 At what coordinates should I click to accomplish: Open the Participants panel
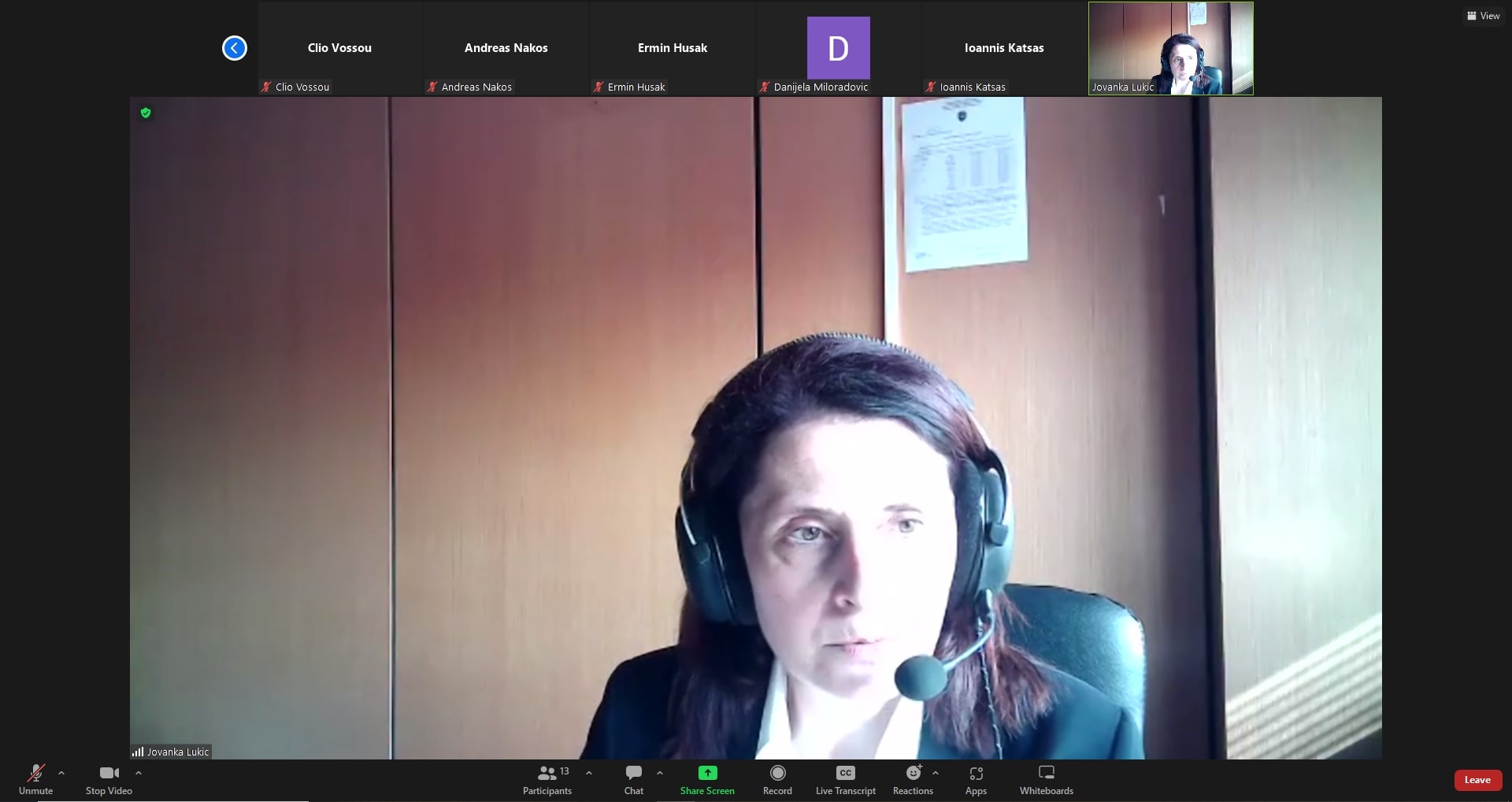(547, 779)
